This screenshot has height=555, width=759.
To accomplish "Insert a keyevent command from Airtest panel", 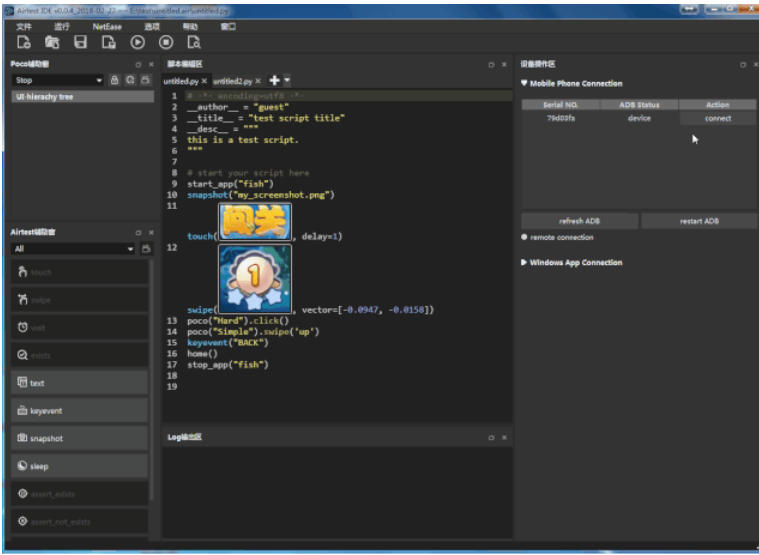I will pos(79,411).
